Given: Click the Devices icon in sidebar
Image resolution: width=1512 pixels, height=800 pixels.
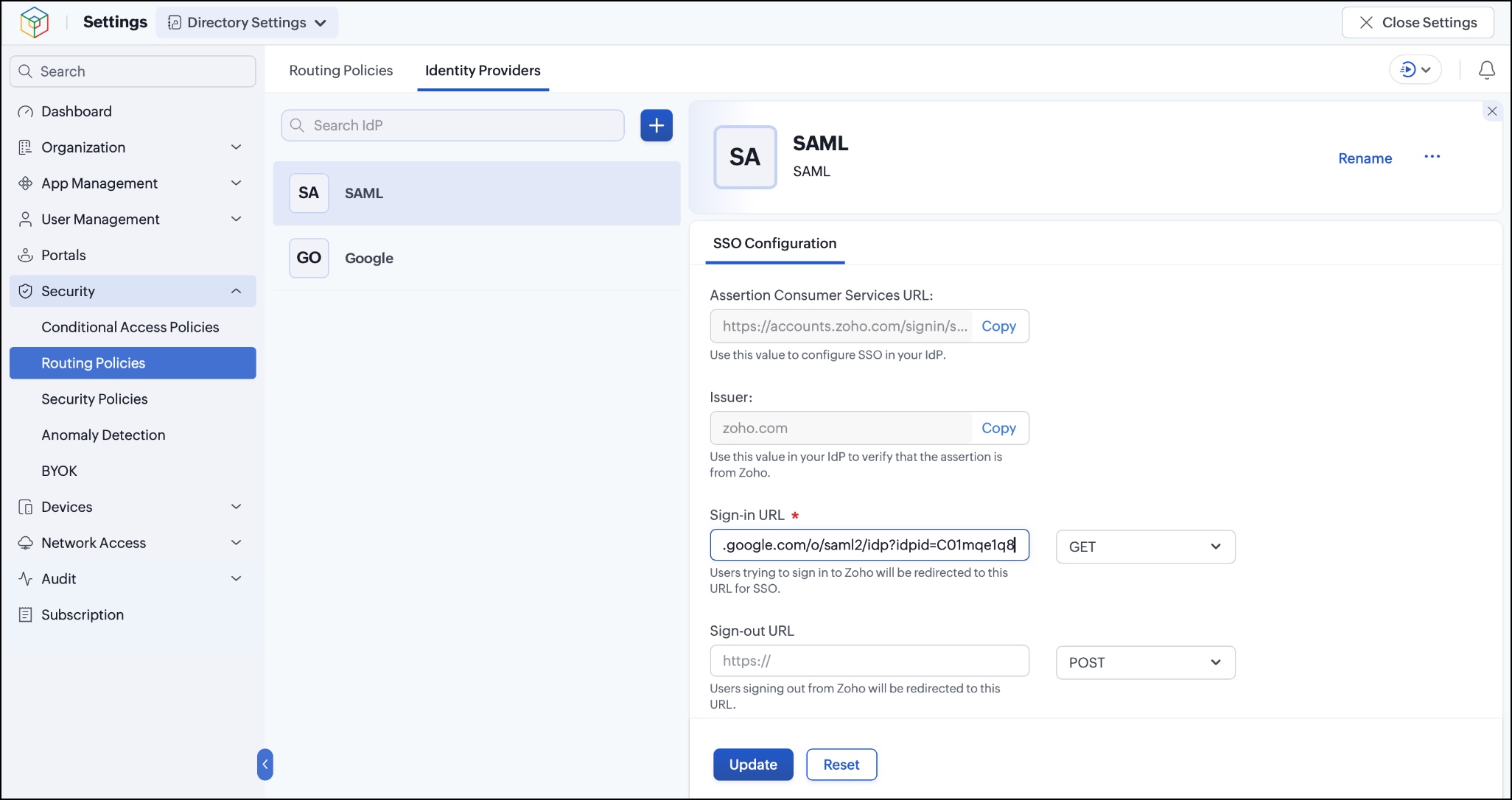Looking at the screenshot, I should click(26, 508).
